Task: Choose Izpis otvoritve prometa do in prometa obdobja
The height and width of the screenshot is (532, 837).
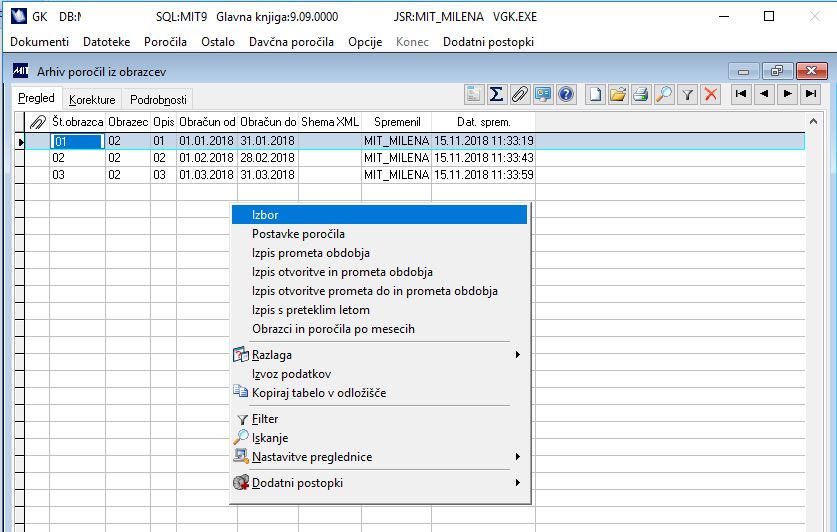Action: 380,291
